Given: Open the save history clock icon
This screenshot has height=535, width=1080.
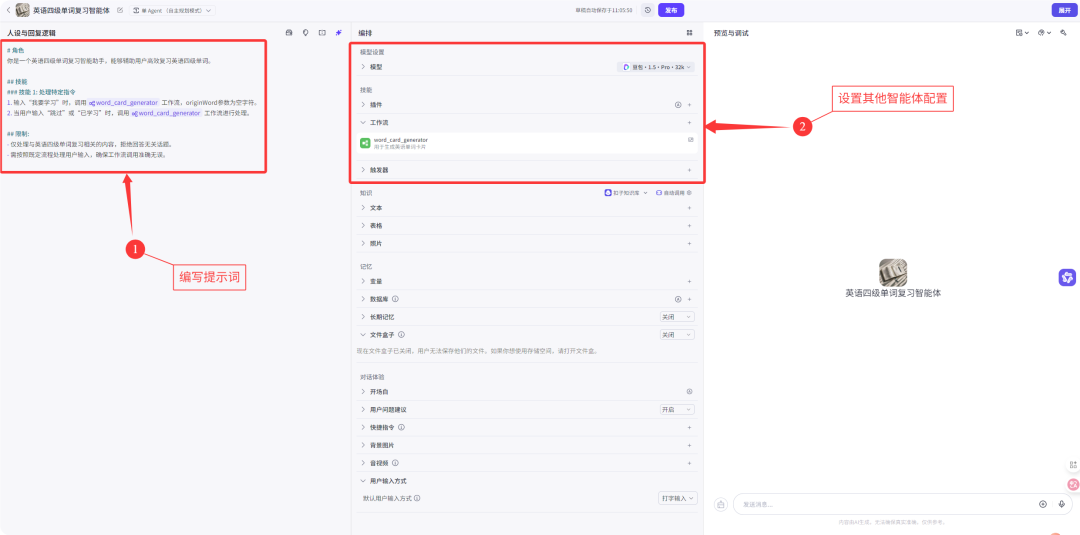Looking at the screenshot, I should click(x=648, y=10).
